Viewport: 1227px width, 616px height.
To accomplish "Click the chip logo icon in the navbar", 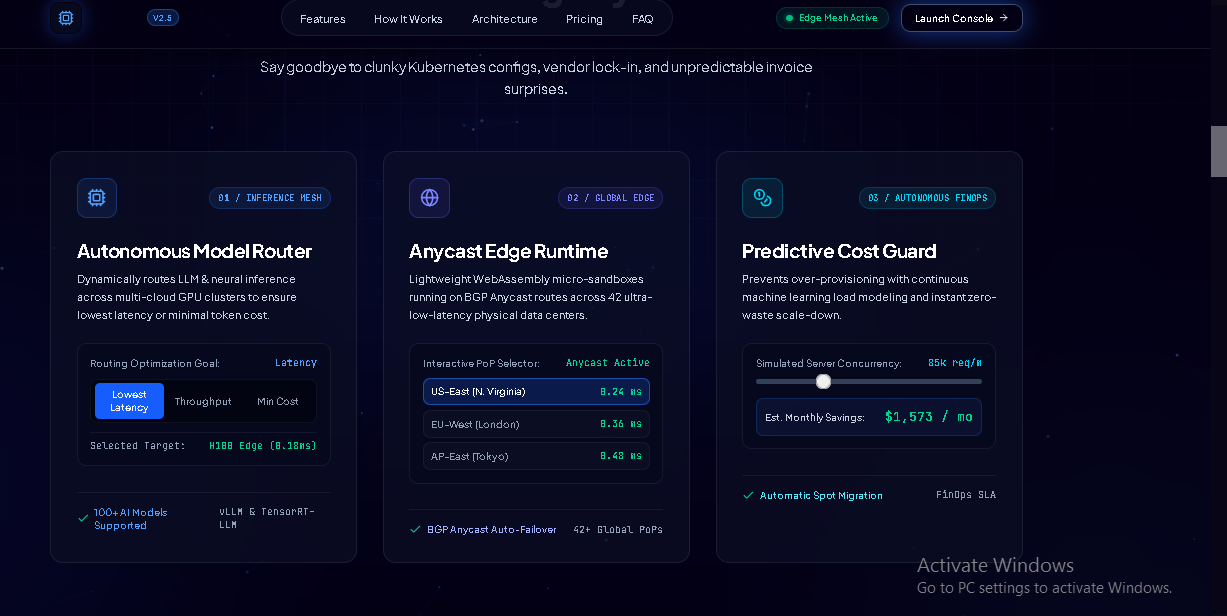I will (x=66, y=18).
